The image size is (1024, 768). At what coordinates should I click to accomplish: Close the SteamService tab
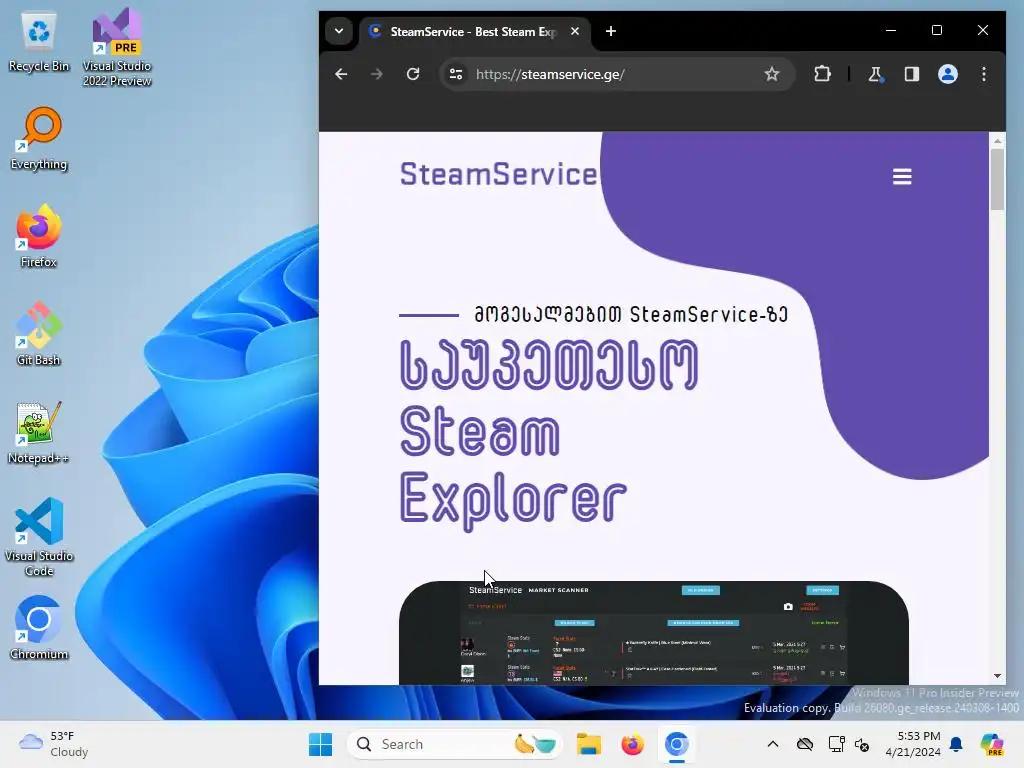pos(575,31)
